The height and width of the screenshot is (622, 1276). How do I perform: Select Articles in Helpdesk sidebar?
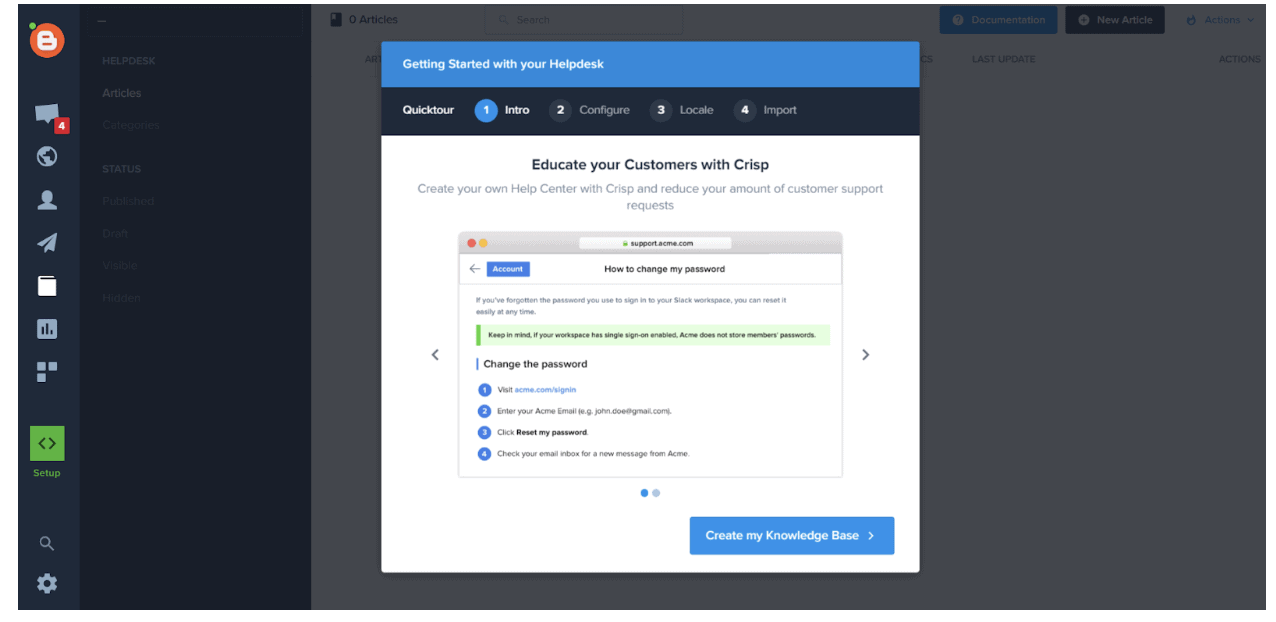122,93
